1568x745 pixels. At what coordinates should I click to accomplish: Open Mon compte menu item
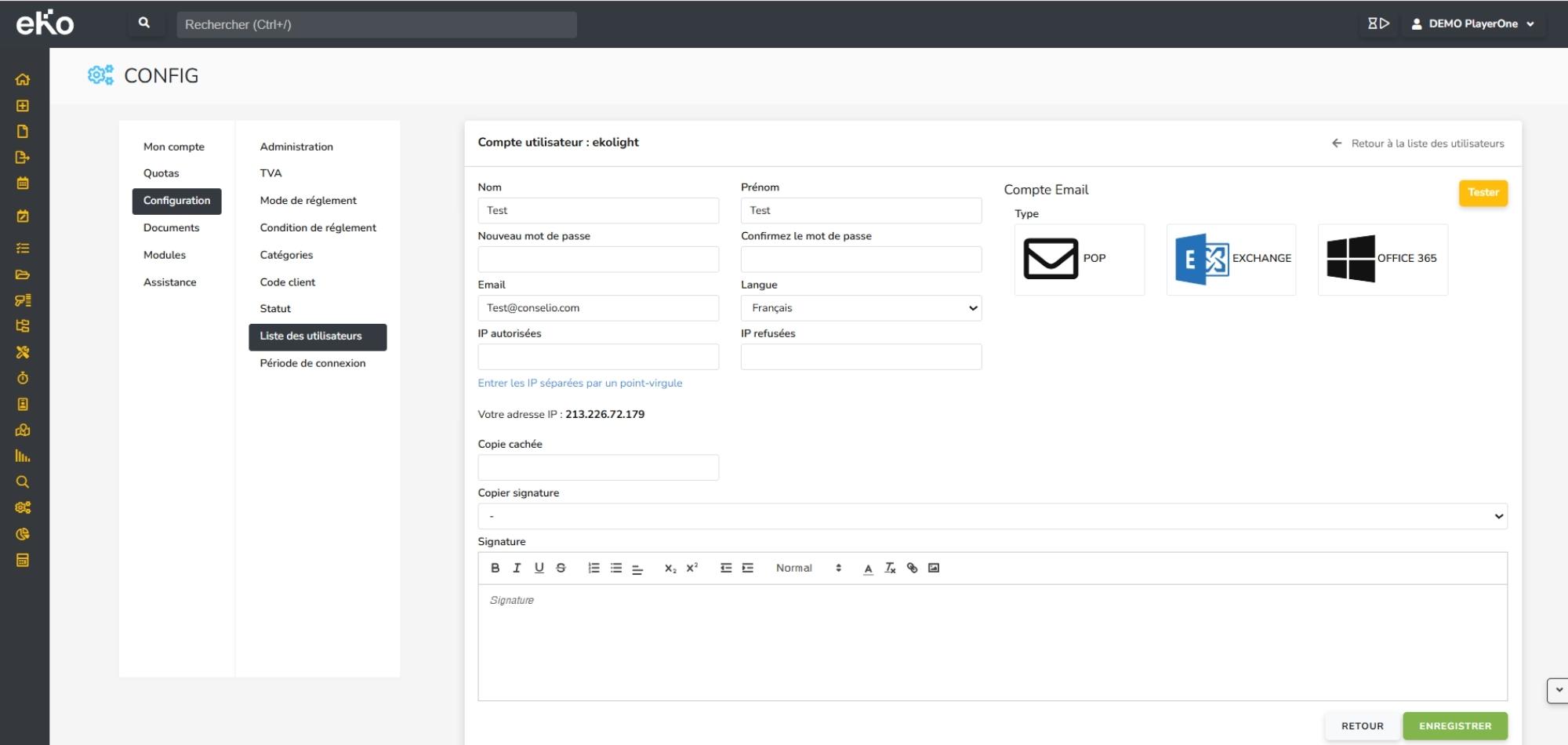click(x=174, y=147)
